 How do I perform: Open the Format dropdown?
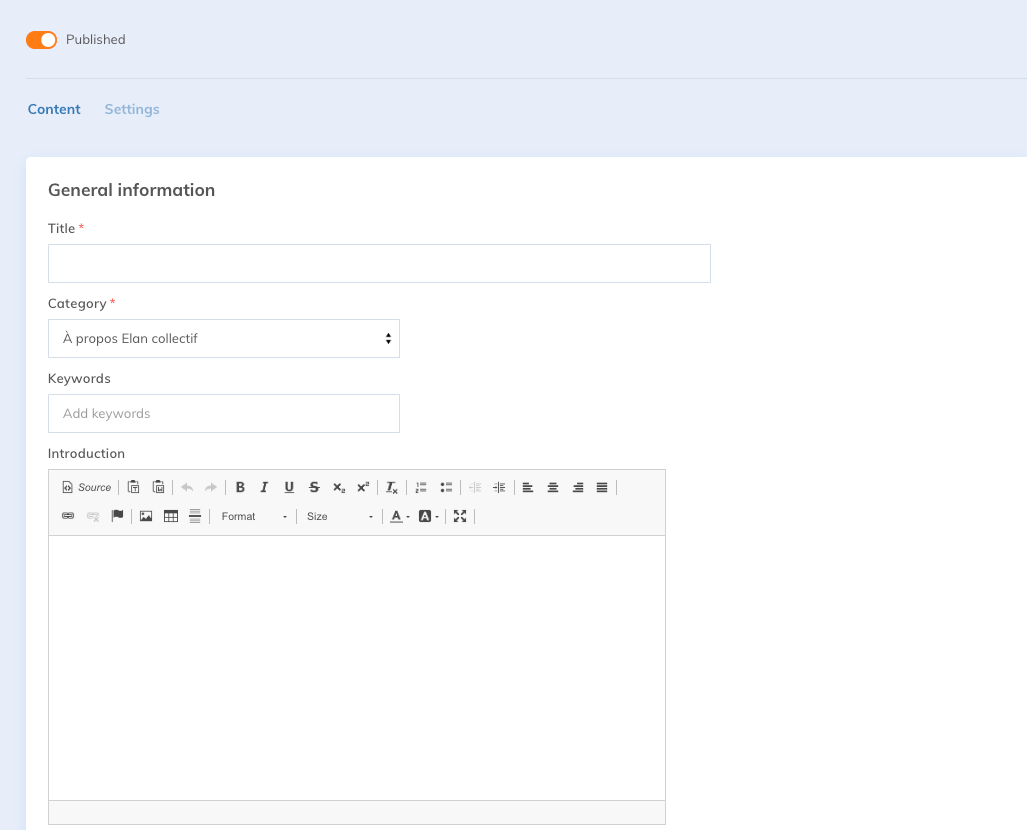(254, 516)
